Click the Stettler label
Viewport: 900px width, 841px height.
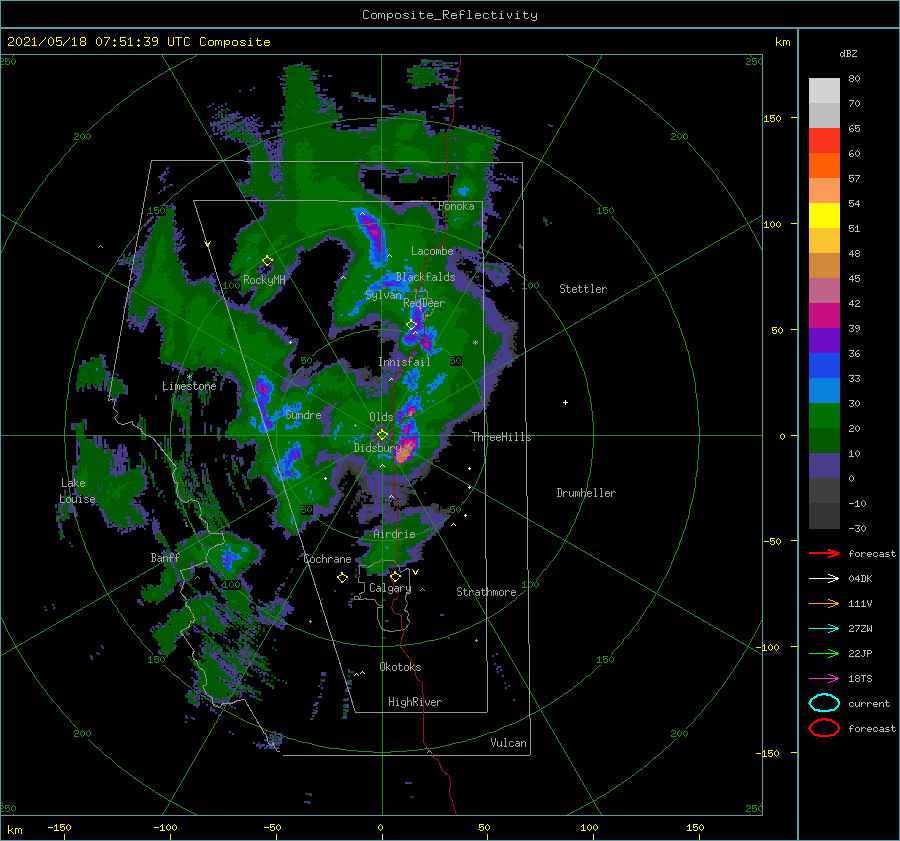click(583, 289)
